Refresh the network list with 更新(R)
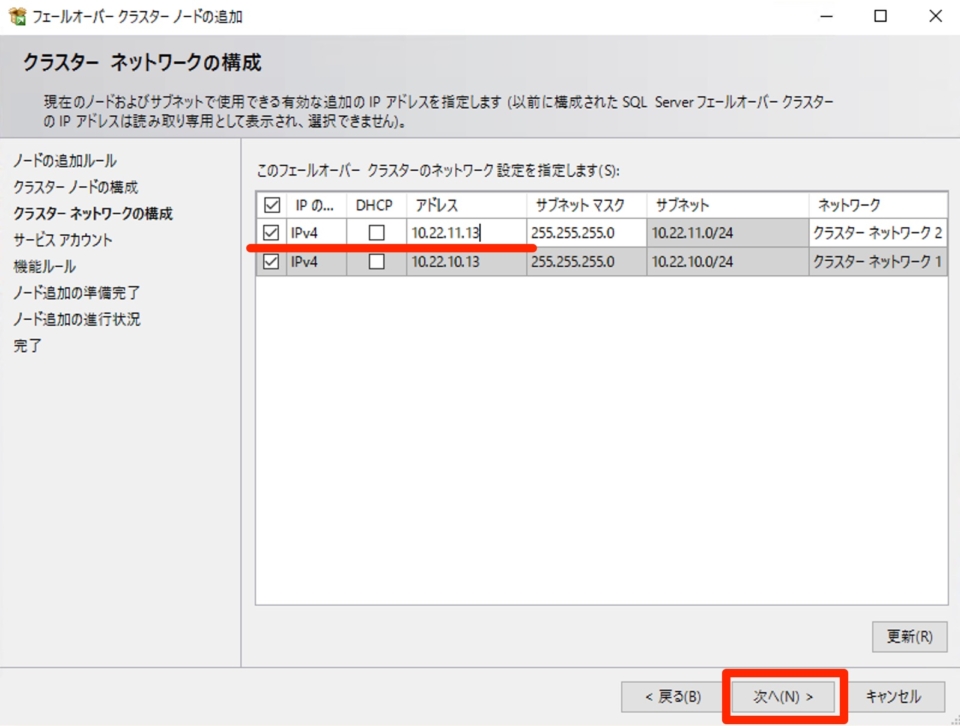The image size is (960, 726). coord(910,637)
